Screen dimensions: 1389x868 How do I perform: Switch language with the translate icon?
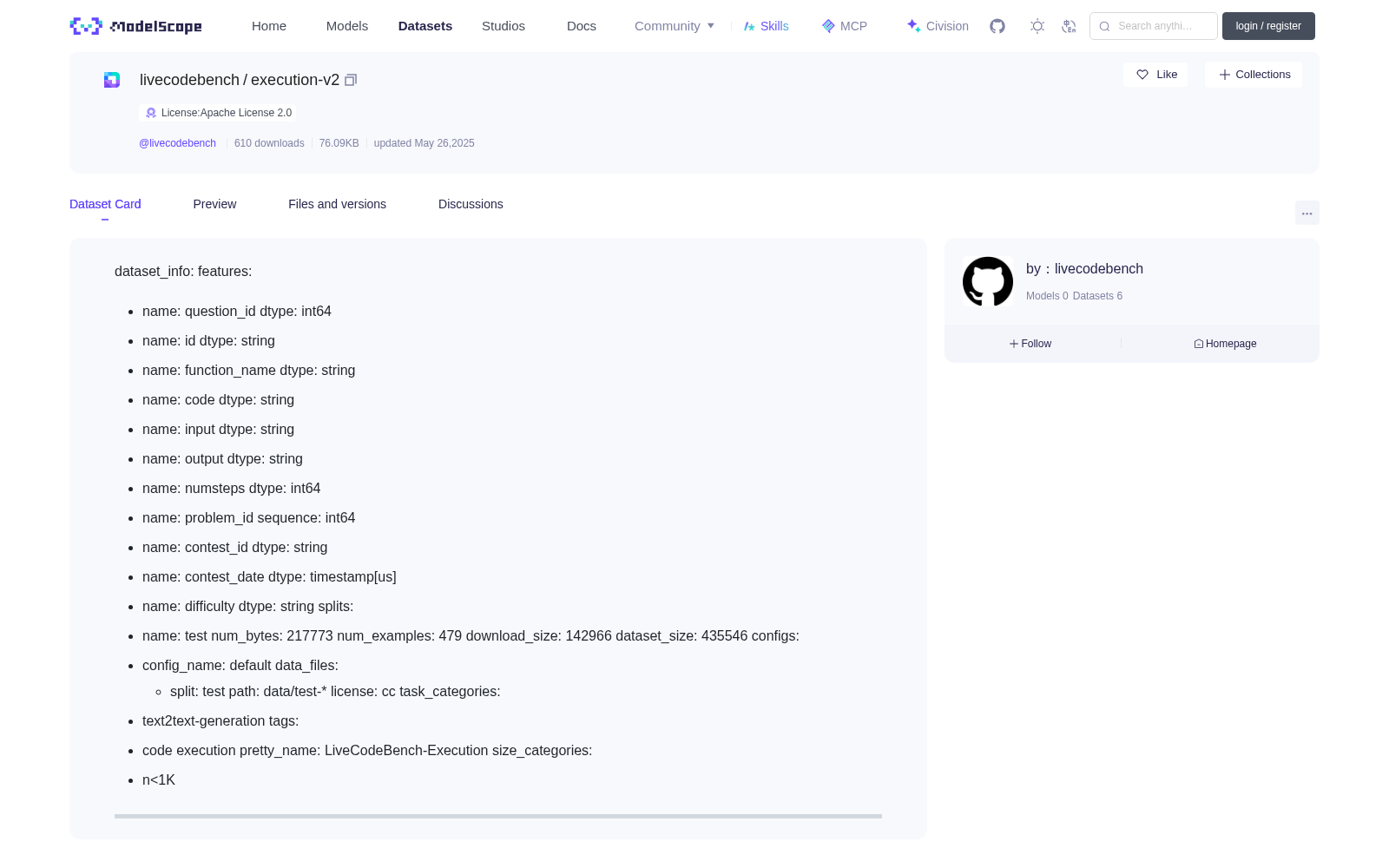(x=1070, y=26)
